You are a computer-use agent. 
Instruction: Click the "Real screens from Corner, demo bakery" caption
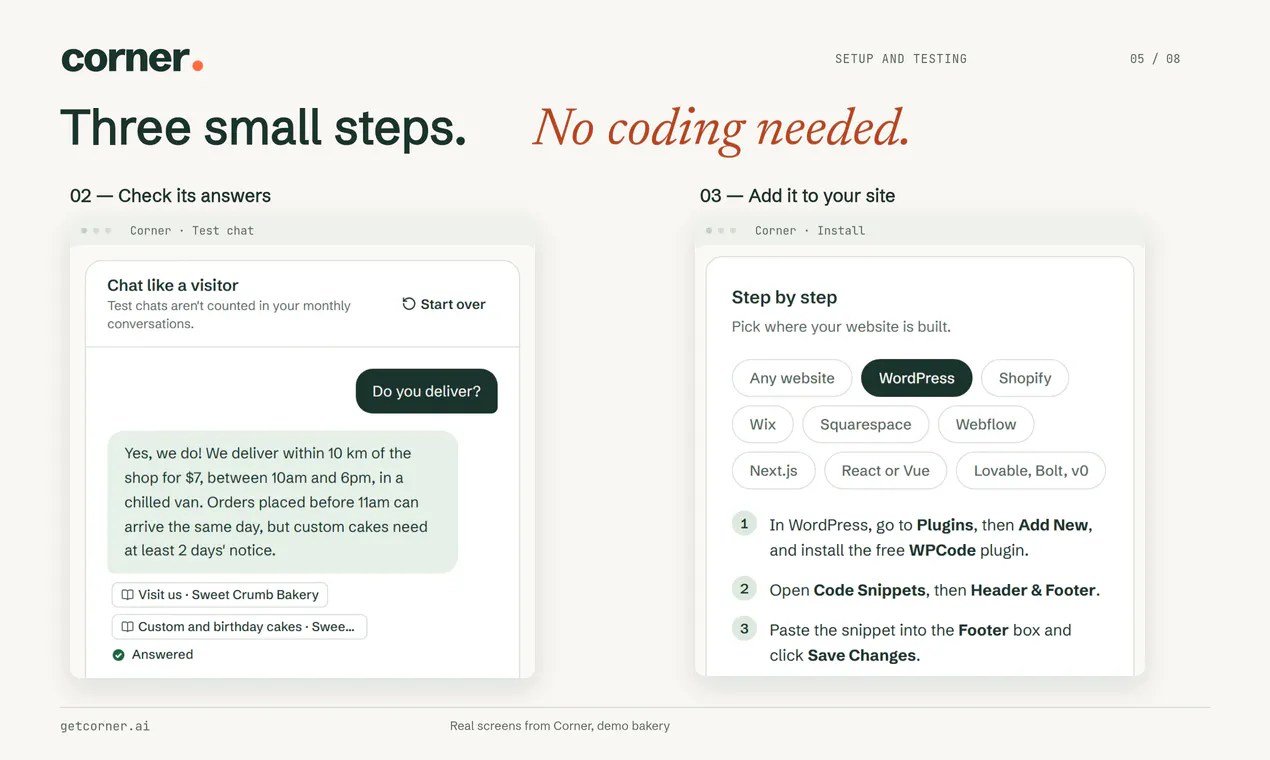pos(560,726)
